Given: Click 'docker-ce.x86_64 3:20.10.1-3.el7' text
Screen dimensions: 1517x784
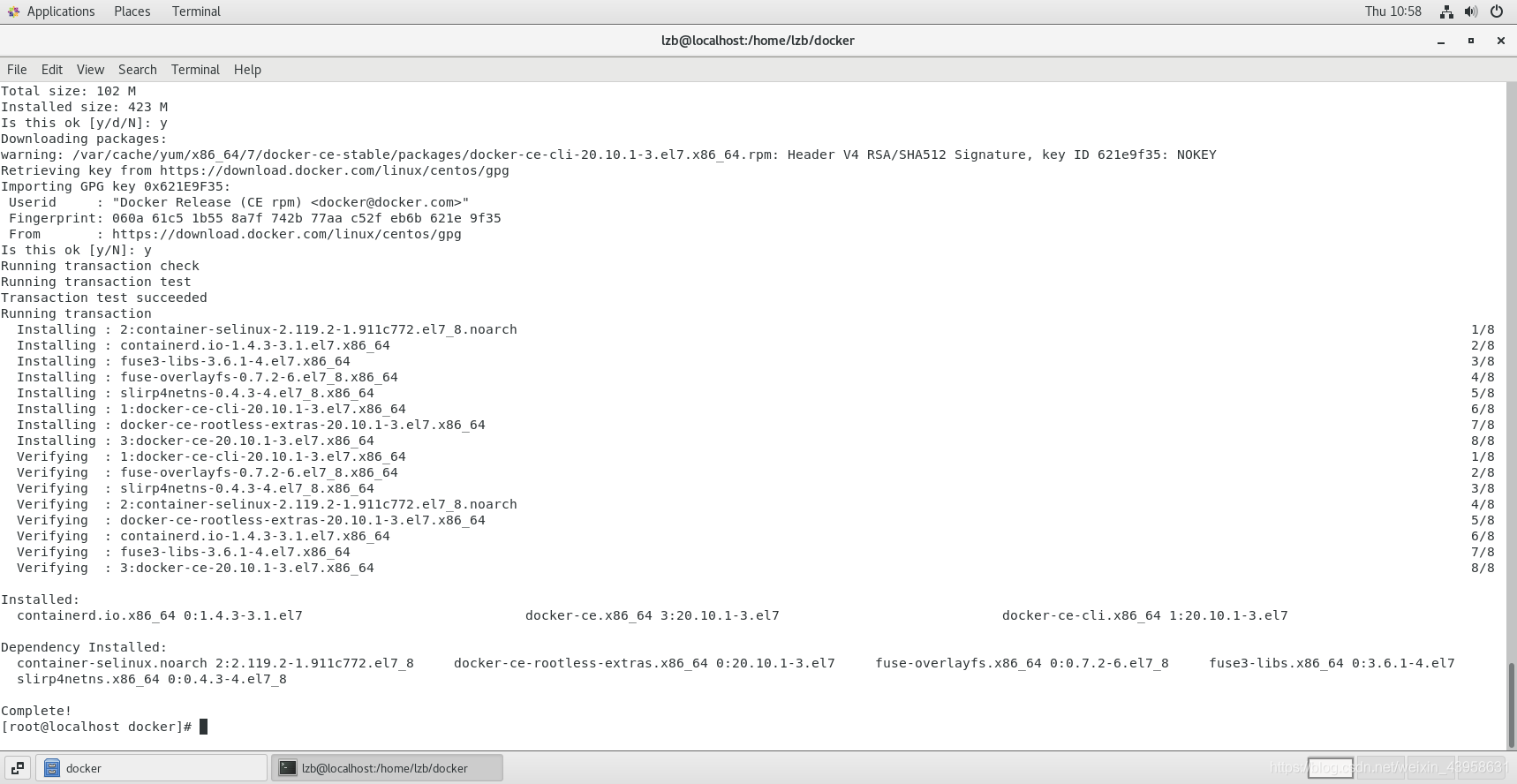Looking at the screenshot, I should tap(653, 615).
